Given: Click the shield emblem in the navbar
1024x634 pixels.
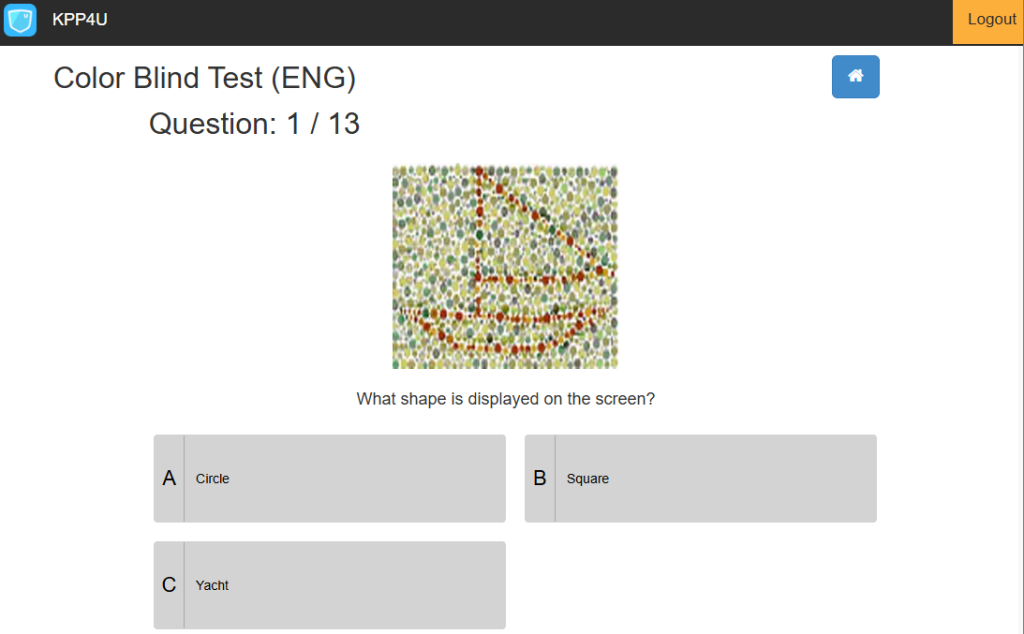Looking at the screenshot, I should [x=18, y=19].
